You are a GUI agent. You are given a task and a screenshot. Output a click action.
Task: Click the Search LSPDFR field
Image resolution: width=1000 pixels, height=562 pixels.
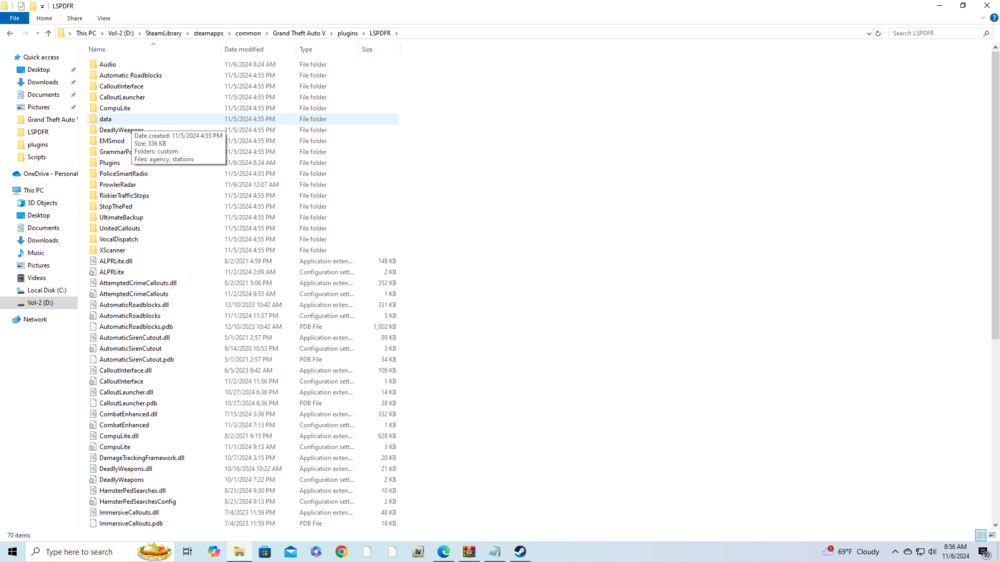[940, 33]
